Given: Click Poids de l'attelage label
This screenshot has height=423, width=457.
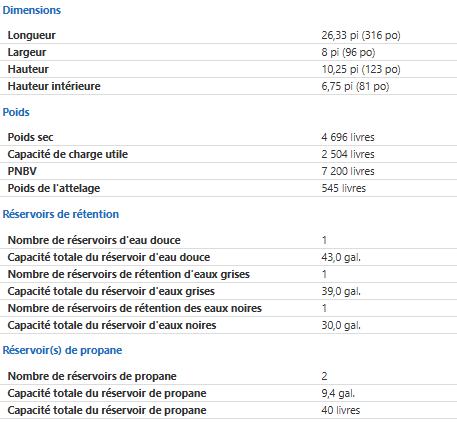Looking at the screenshot, I should coord(54,188).
